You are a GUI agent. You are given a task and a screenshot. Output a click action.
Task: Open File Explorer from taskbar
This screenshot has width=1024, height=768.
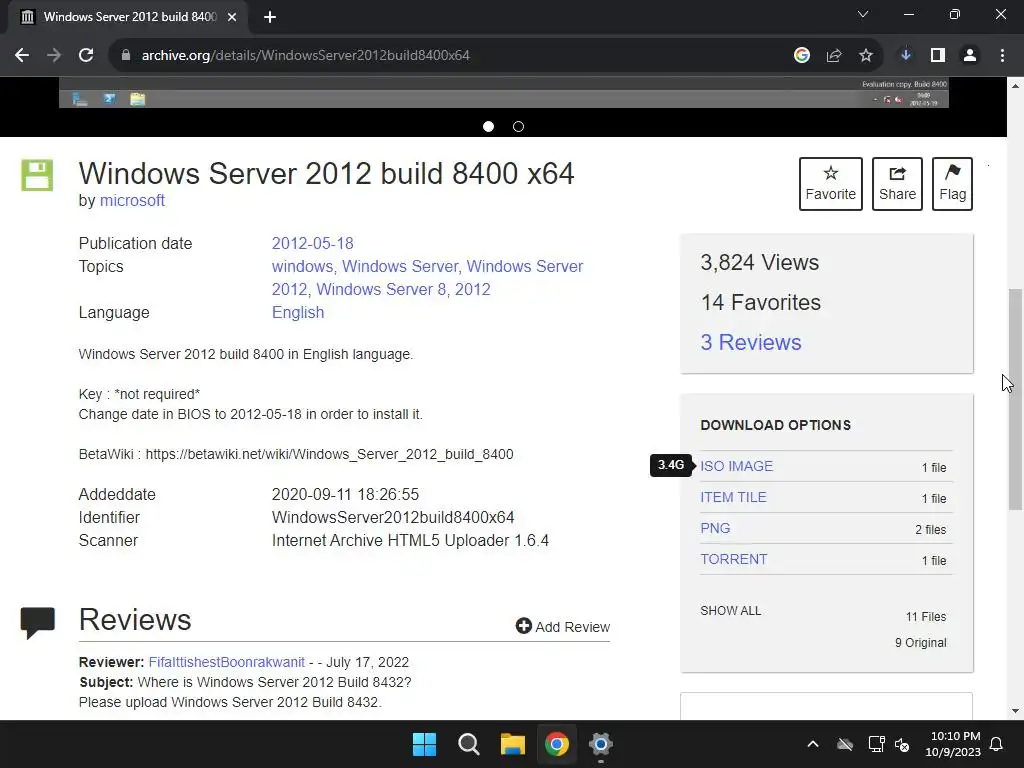[x=513, y=744]
